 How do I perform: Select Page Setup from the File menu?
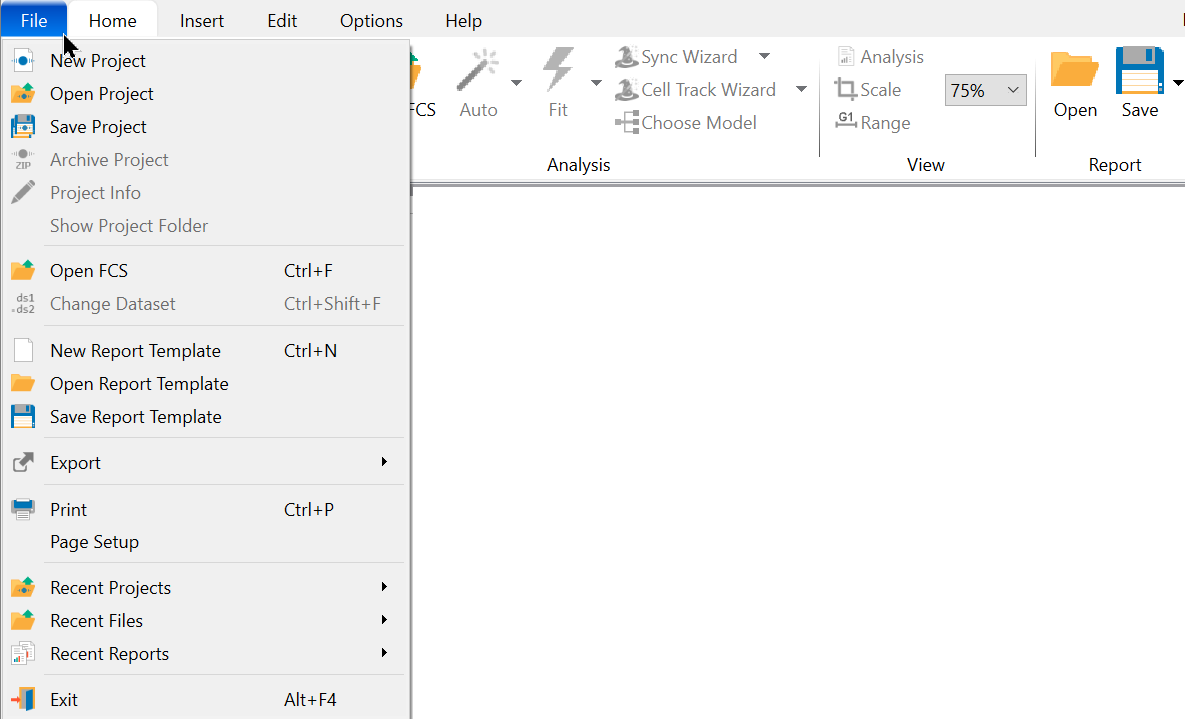(95, 542)
